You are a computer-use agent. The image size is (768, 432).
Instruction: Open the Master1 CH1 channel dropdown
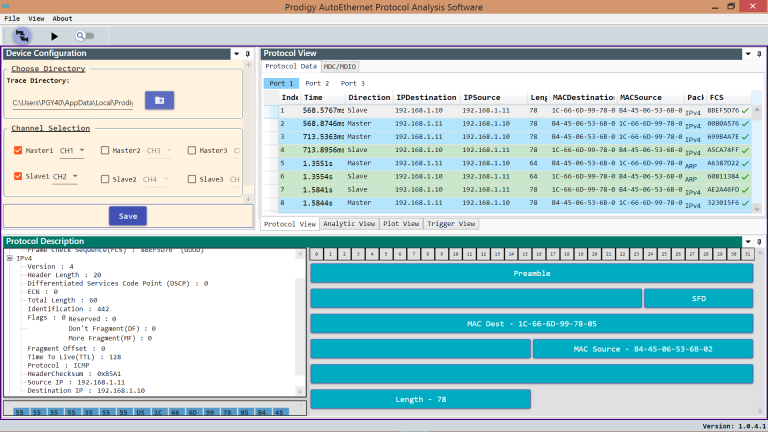tap(72, 151)
